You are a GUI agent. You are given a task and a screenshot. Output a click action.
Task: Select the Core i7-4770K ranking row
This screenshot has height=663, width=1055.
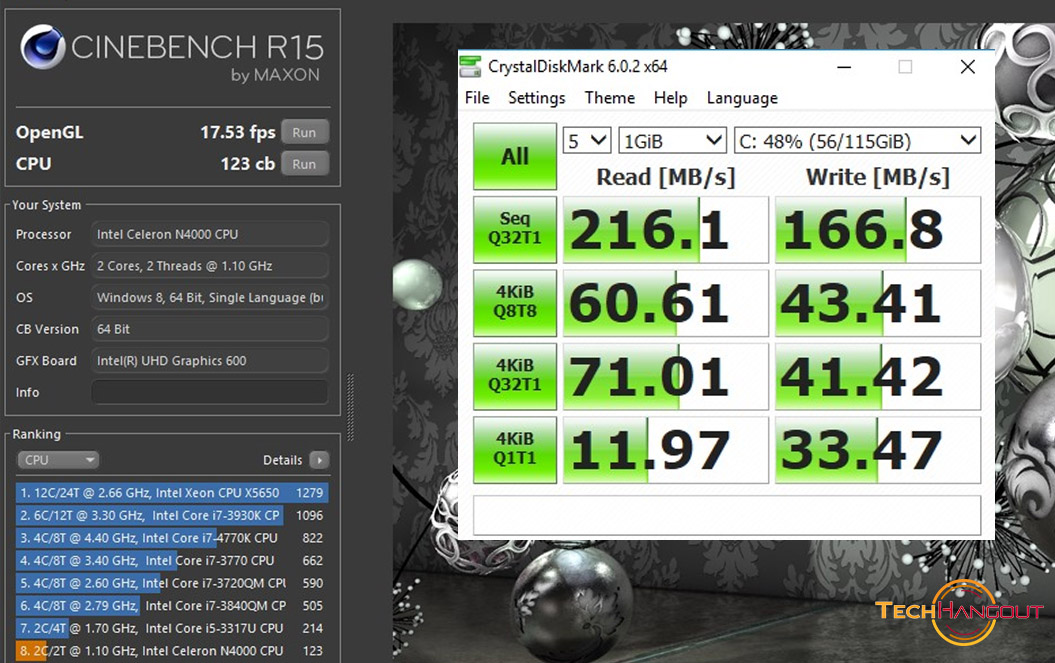coord(172,538)
